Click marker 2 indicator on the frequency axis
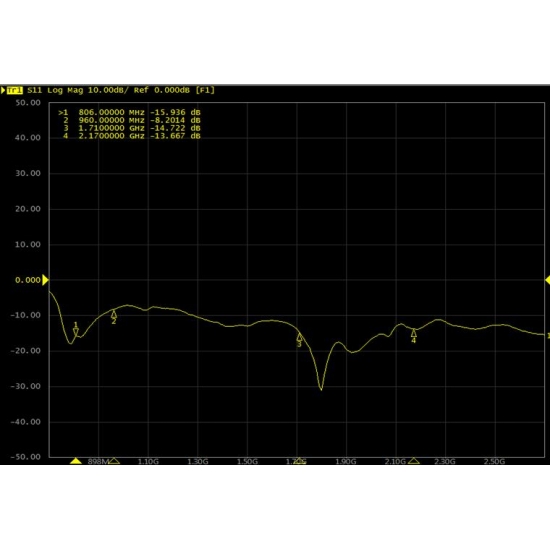Image resolution: width=550 pixels, height=550 pixels. point(114,461)
